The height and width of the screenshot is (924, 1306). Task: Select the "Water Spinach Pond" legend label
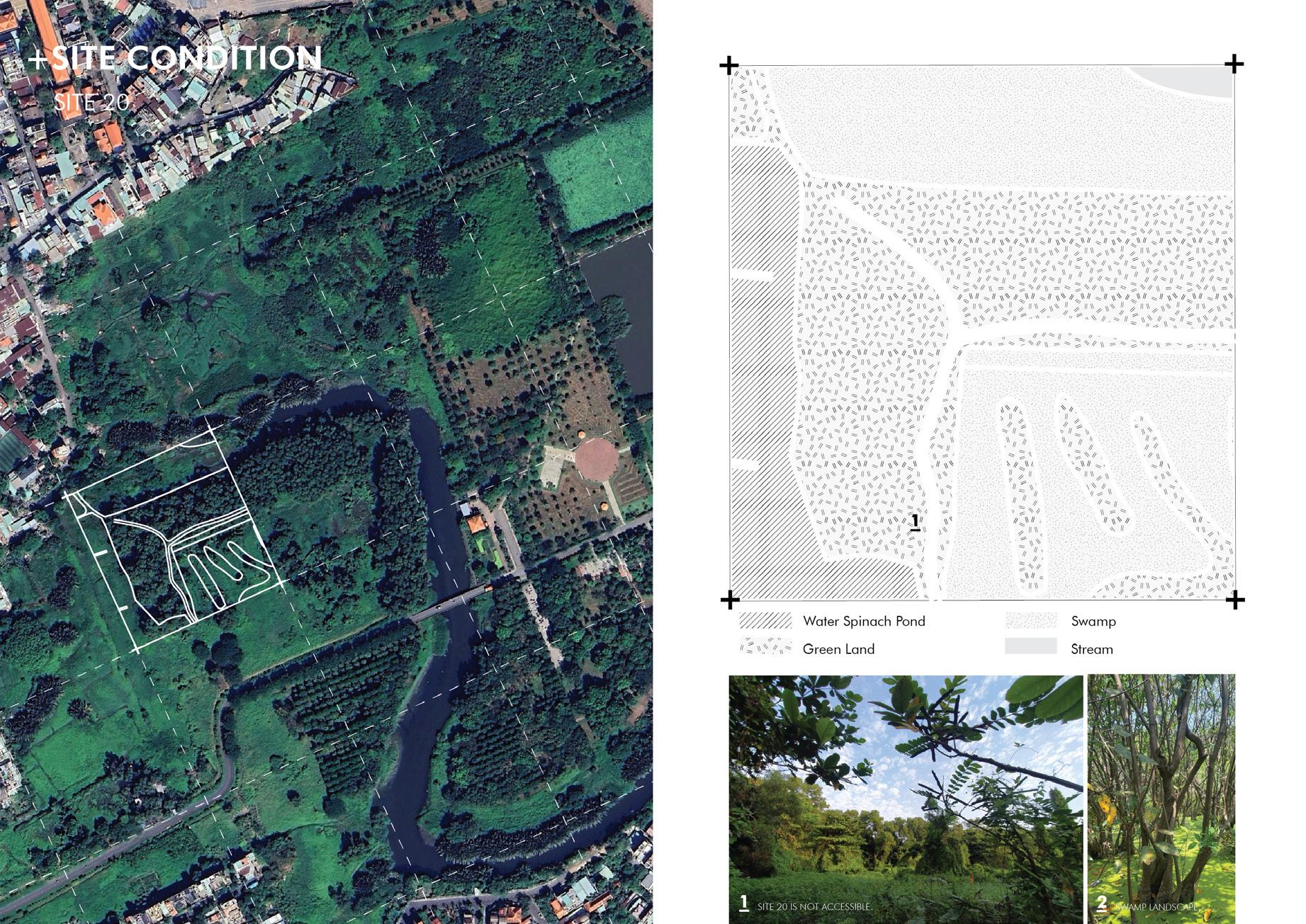point(864,621)
